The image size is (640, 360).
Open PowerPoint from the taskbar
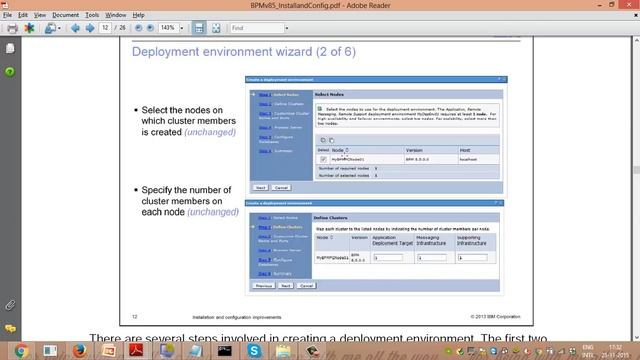pyautogui.click(x=109, y=351)
